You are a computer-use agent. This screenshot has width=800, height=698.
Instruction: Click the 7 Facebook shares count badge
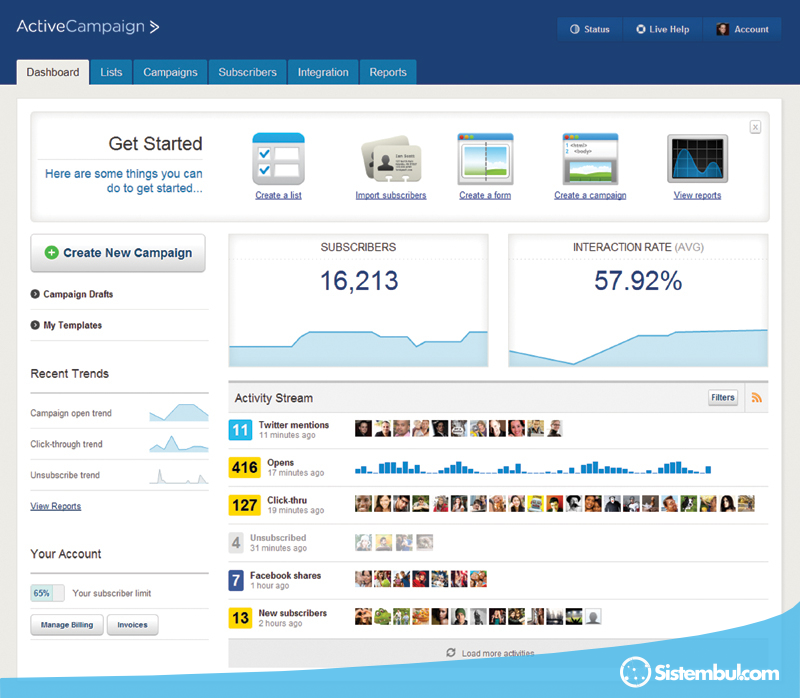(x=236, y=580)
